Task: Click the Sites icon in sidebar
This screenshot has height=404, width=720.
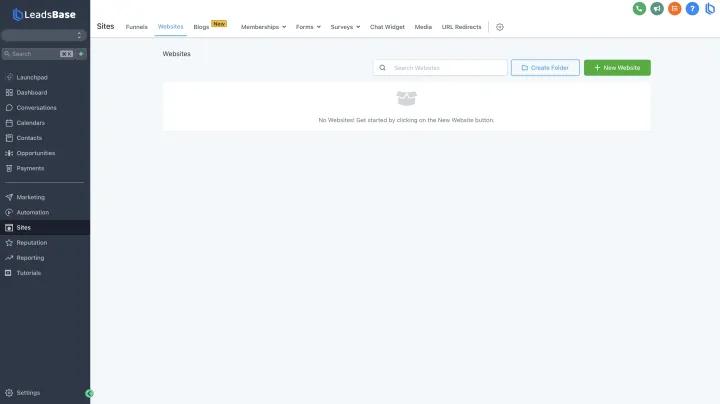Action: click(9, 227)
